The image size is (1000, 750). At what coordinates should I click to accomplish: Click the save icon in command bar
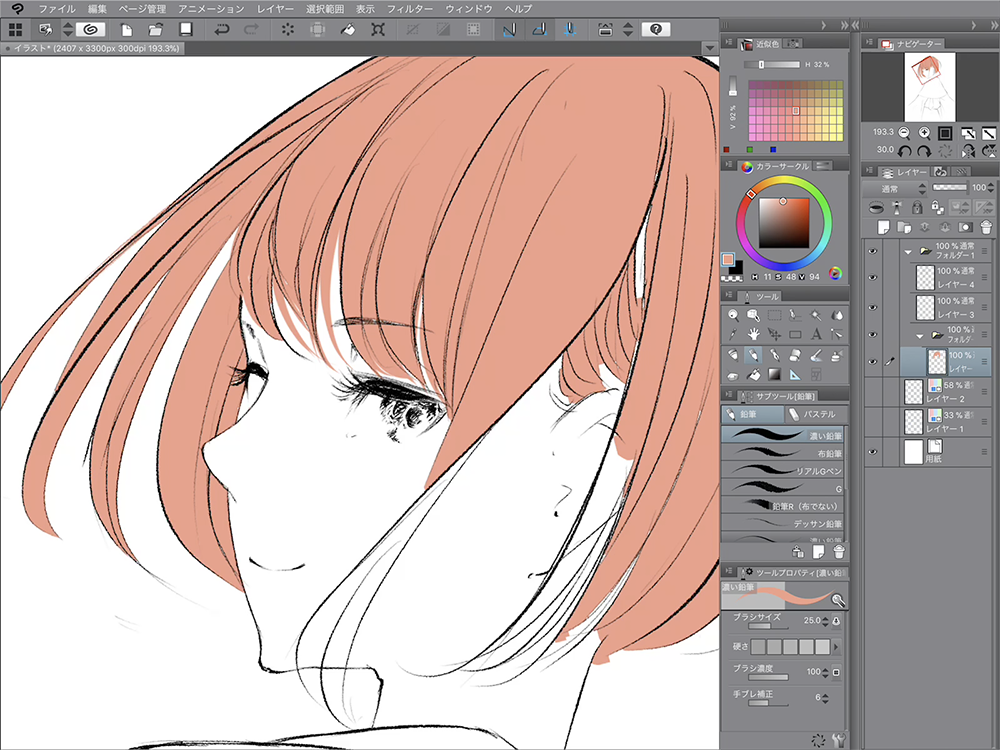(x=186, y=29)
